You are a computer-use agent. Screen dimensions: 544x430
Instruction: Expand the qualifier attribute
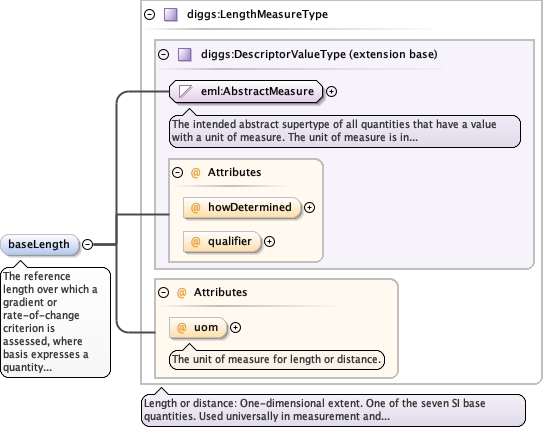point(270,242)
